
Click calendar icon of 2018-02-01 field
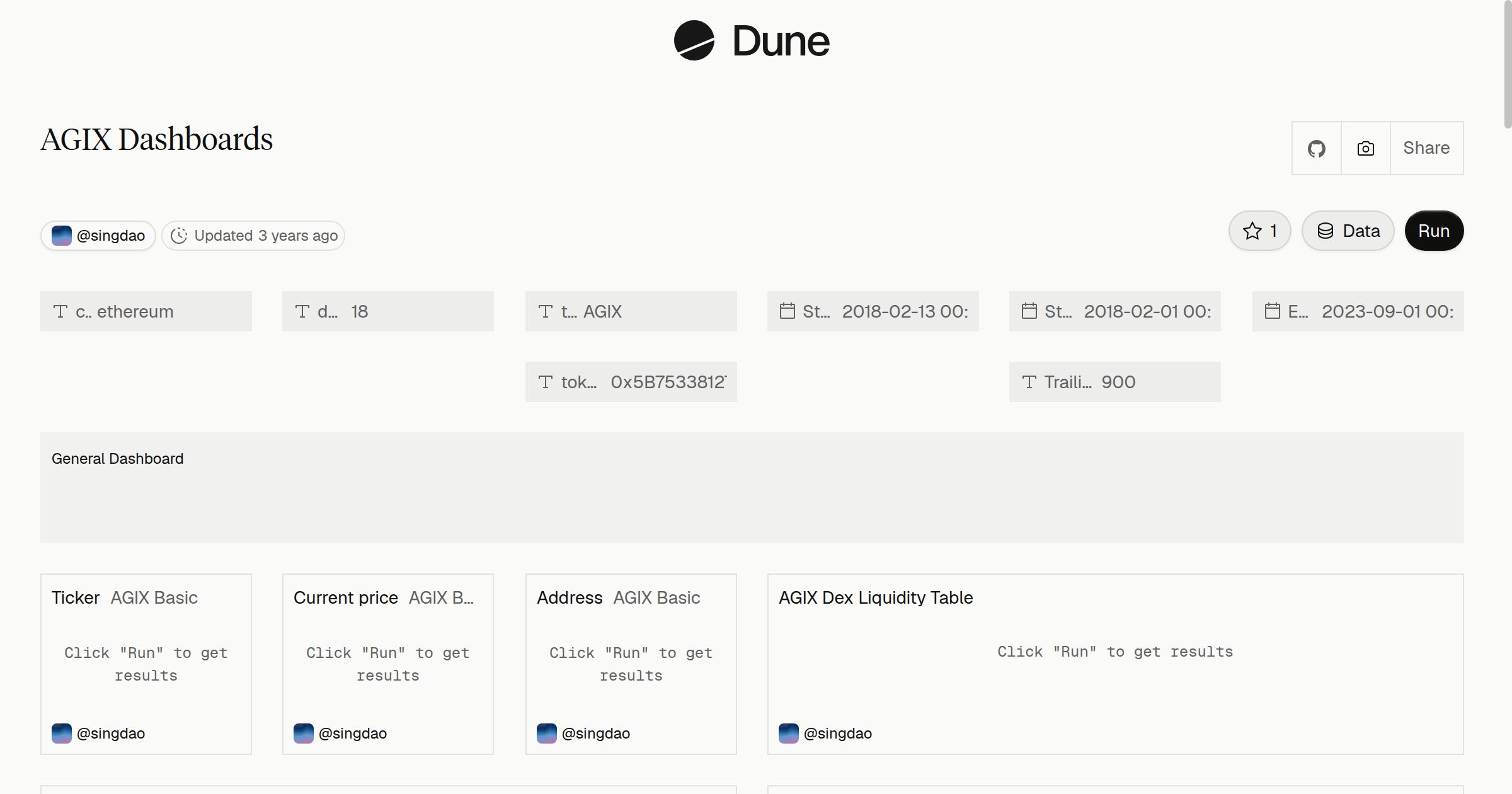pyautogui.click(x=1029, y=311)
